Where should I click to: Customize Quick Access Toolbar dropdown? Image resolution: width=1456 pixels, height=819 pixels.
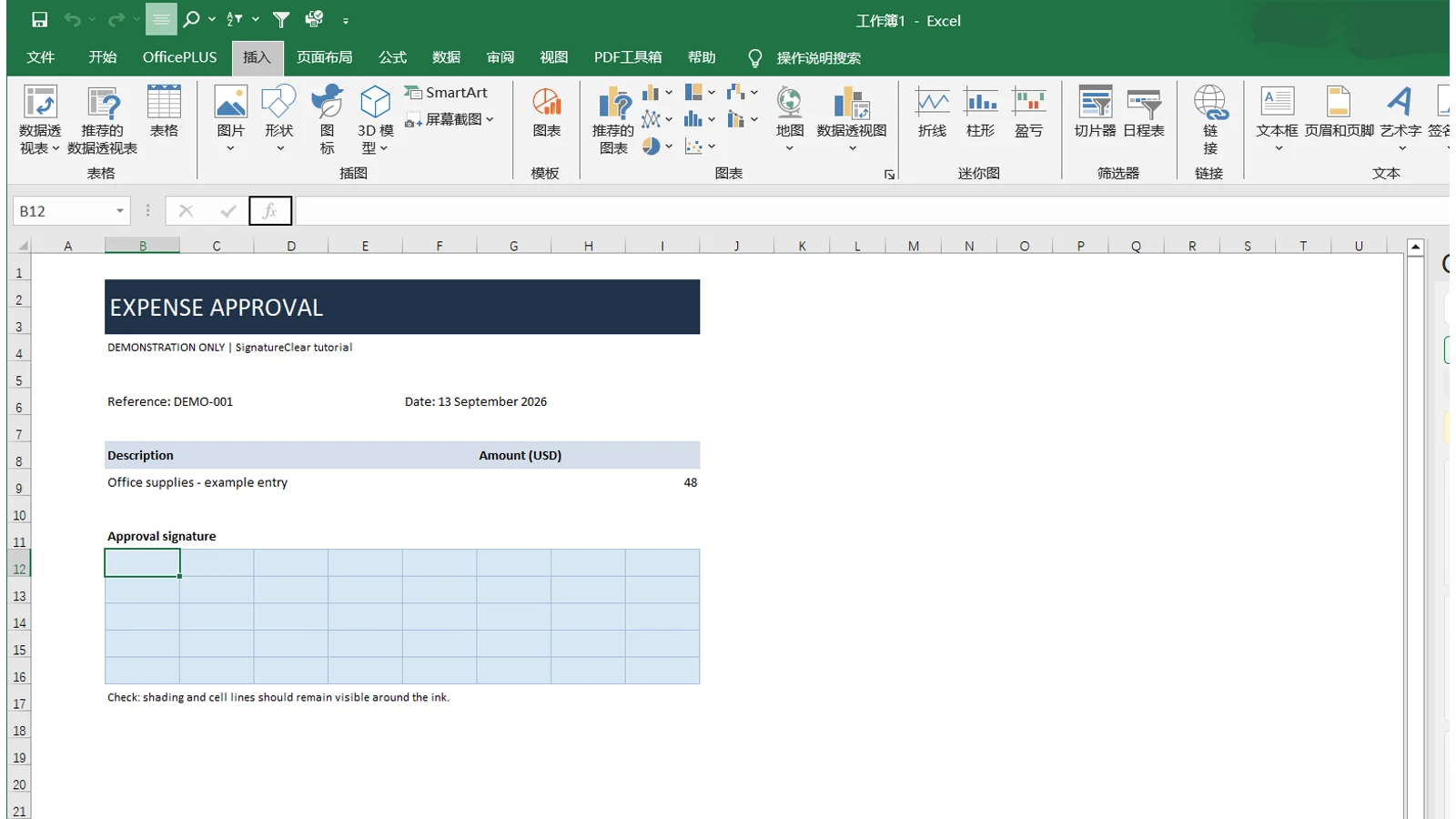click(x=346, y=20)
